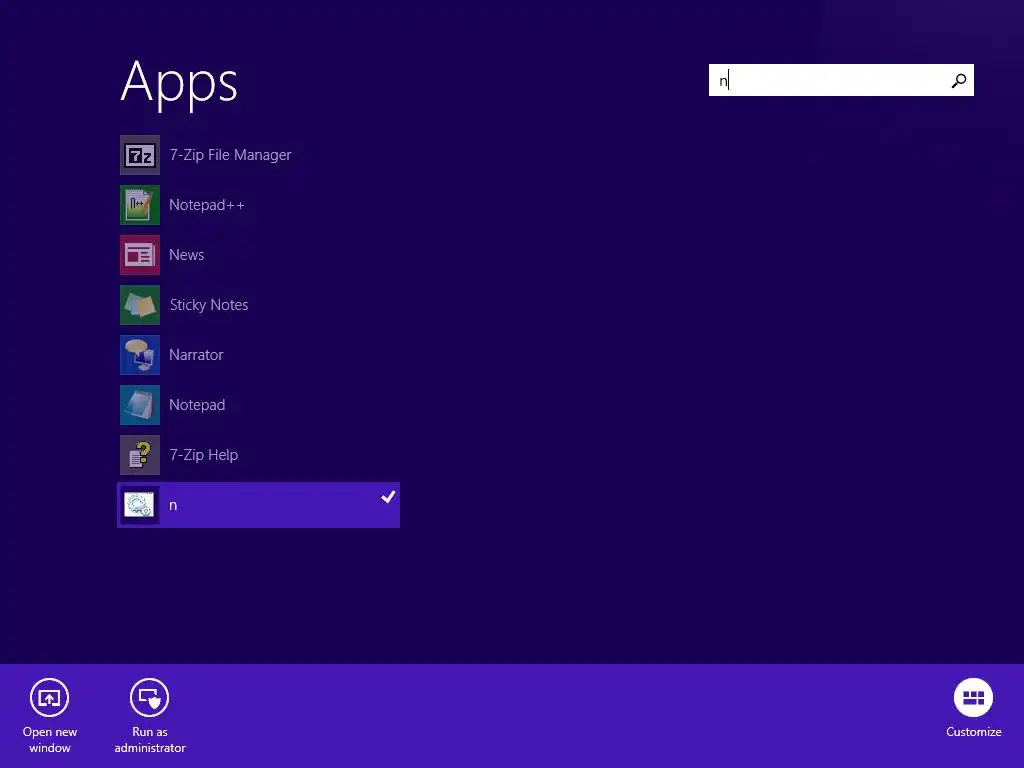Image resolution: width=1024 pixels, height=768 pixels.
Task: Choose the News text entry
Action: tap(187, 255)
